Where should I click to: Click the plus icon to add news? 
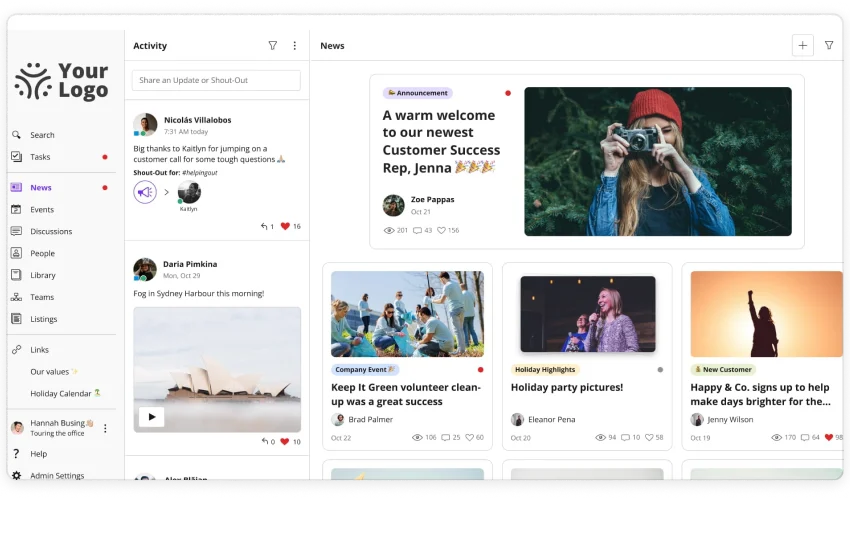(802, 46)
